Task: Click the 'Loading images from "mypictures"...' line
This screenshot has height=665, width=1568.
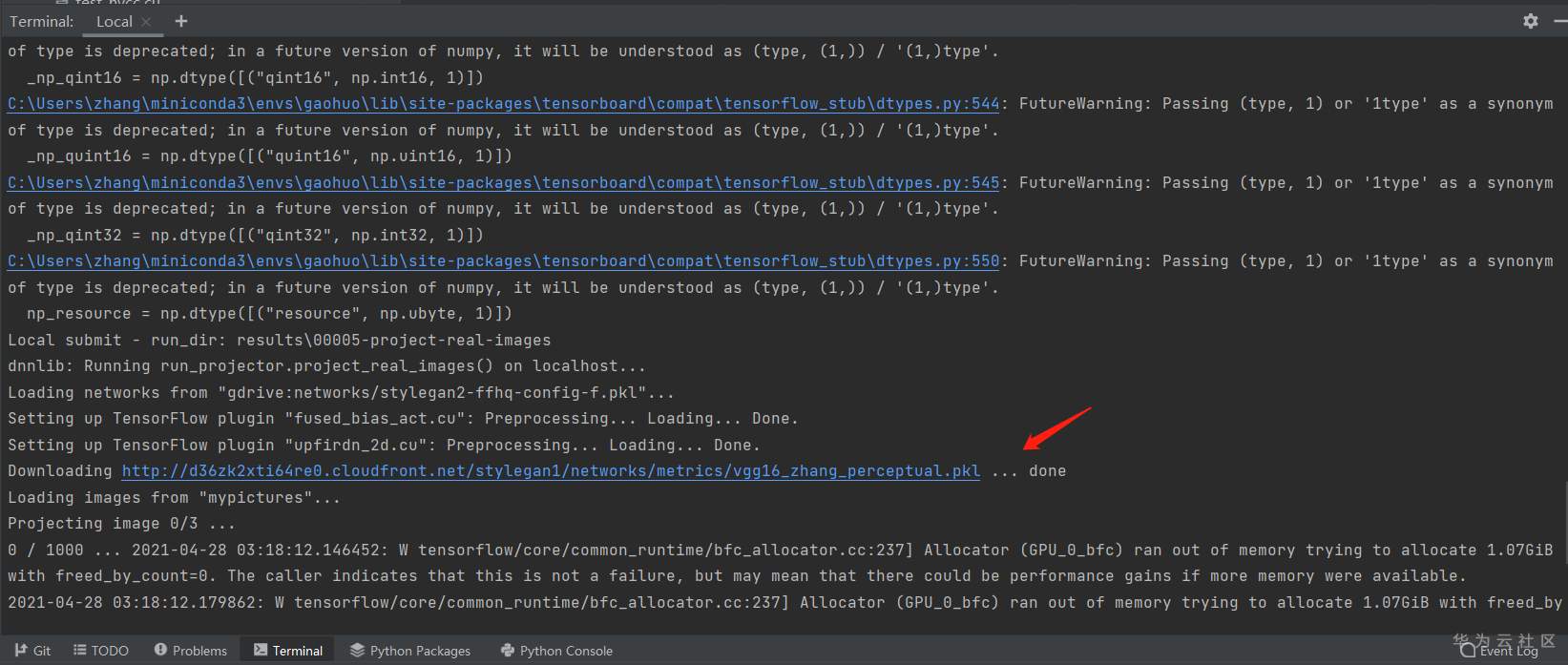Action: tap(174, 497)
